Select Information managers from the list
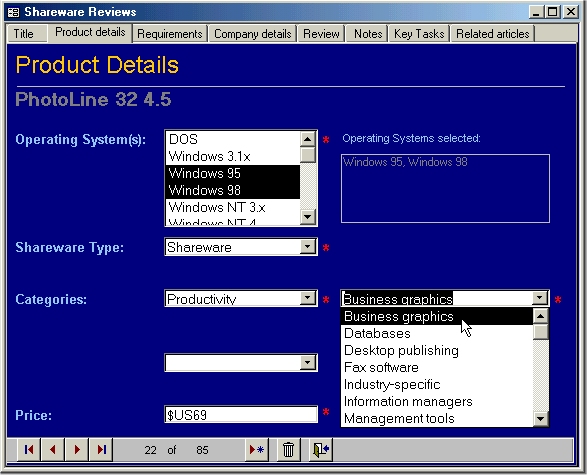The height and width of the screenshot is (475, 587). click(x=437, y=402)
